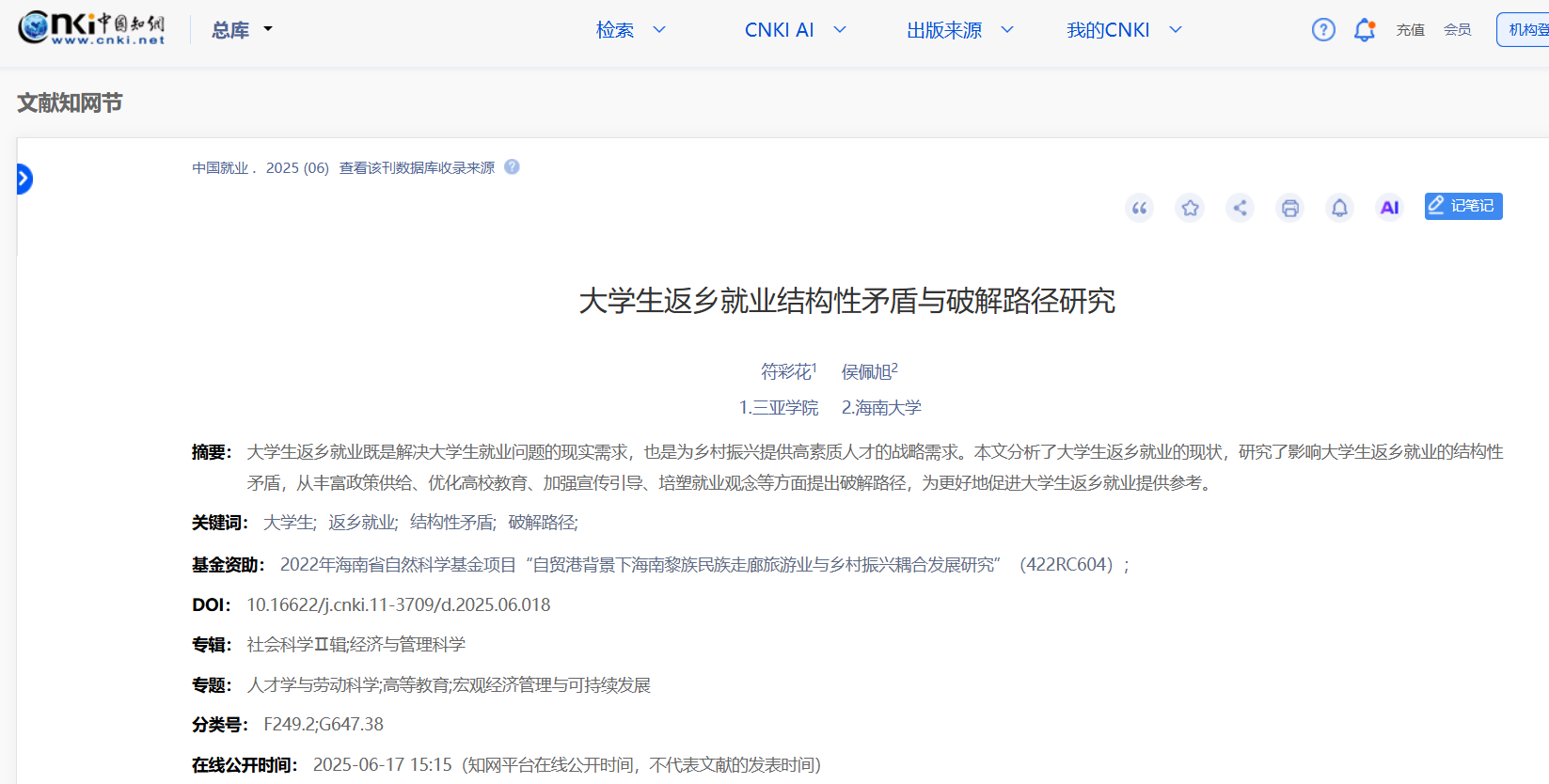This screenshot has width=1549, height=784.
Task: Open author 符彩花 link
Action: click(785, 372)
